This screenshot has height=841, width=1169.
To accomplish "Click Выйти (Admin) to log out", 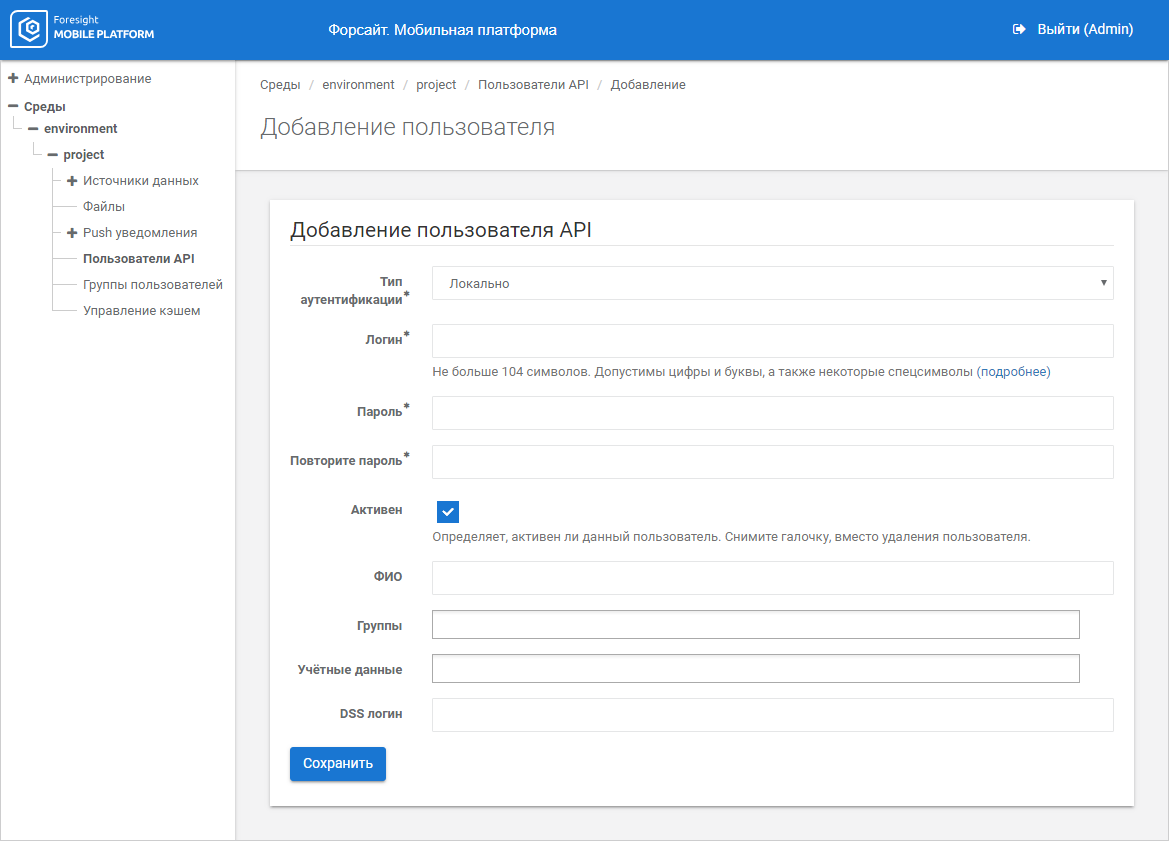I will point(1084,30).
